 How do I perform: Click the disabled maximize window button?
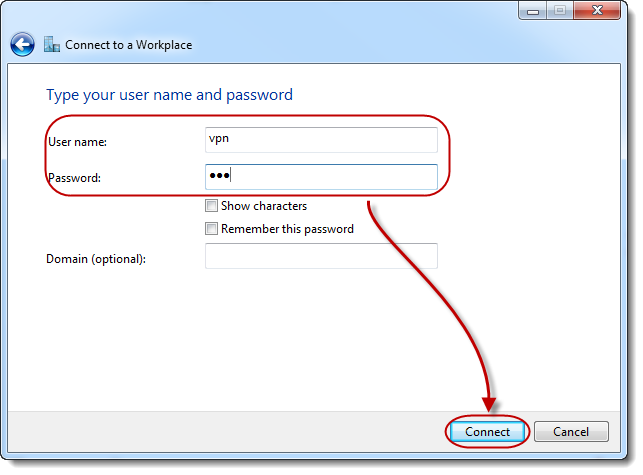[559, 10]
